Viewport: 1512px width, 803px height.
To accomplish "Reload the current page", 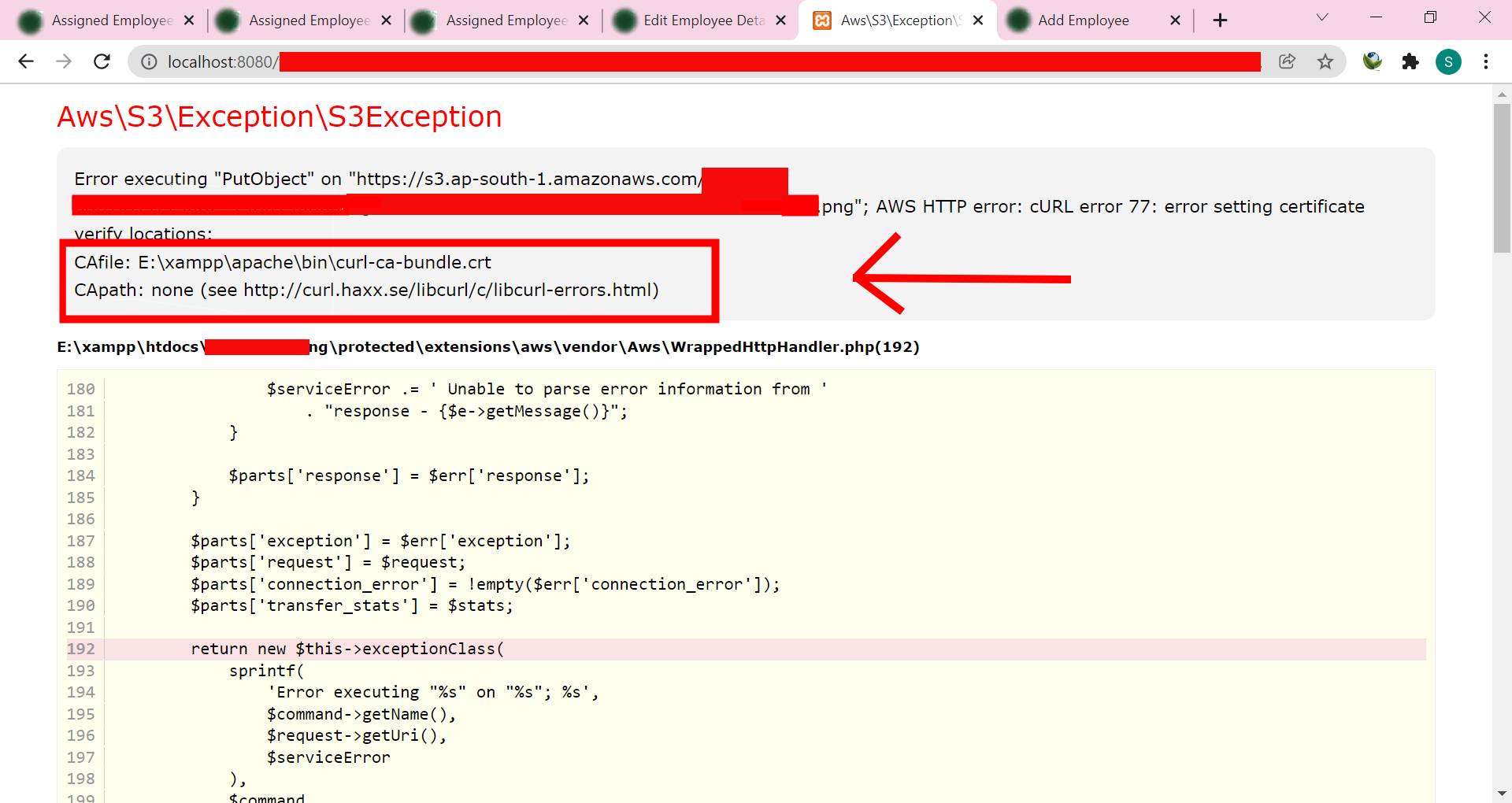I will pyautogui.click(x=102, y=61).
